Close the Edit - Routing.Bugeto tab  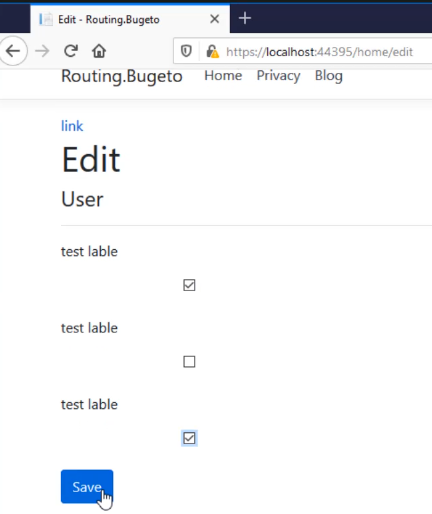point(215,19)
